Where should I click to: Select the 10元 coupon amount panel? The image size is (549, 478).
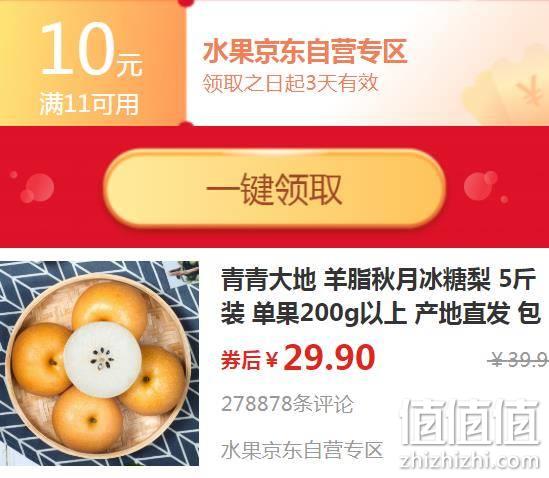click(x=92, y=63)
